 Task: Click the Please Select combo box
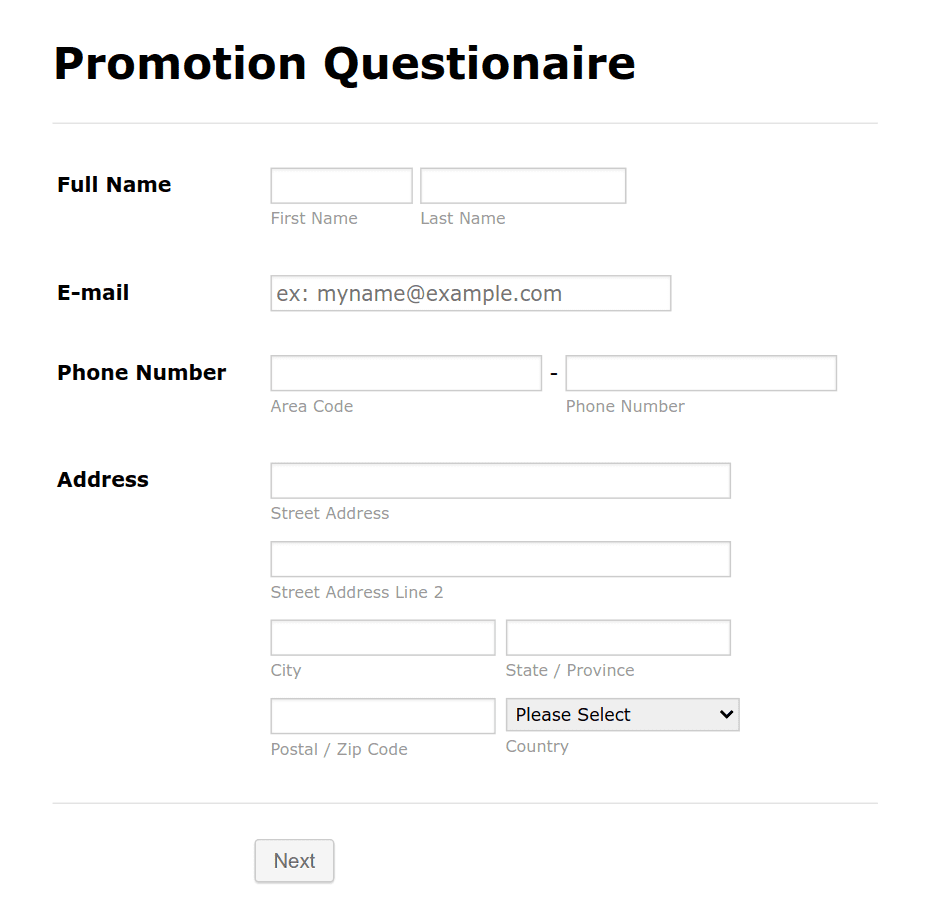click(622, 714)
